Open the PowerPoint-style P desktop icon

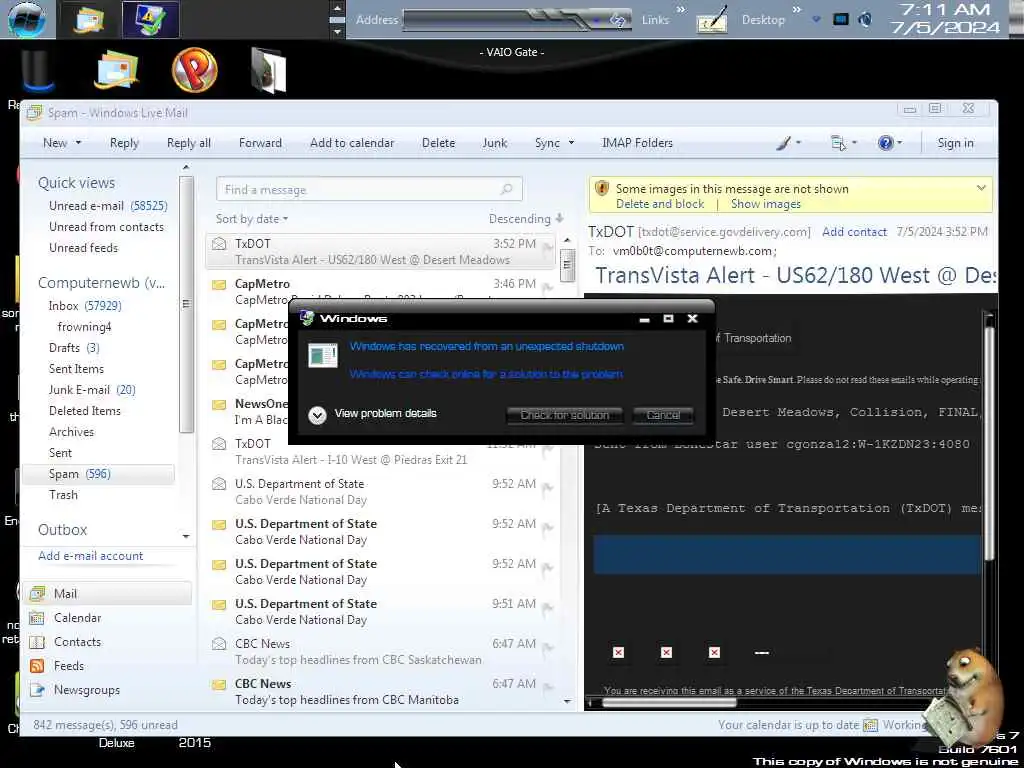tap(195, 70)
